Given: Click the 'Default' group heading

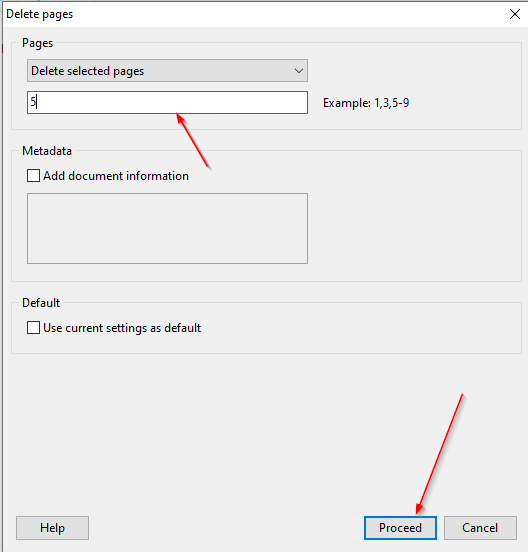Looking at the screenshot, I should point(41,303).
